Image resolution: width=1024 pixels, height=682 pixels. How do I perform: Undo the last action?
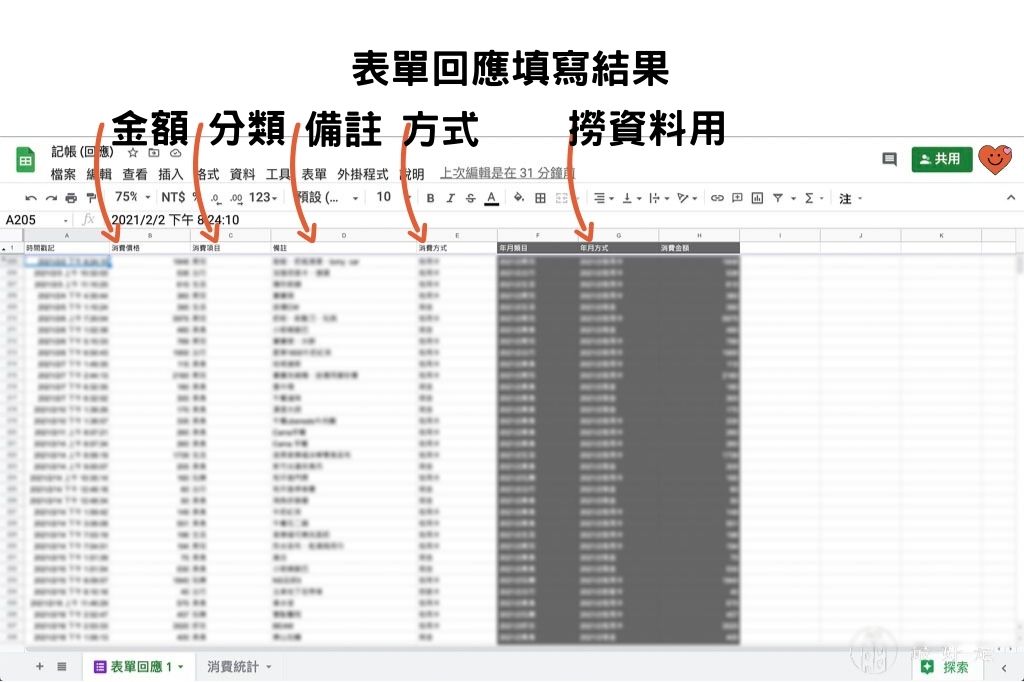31,198
